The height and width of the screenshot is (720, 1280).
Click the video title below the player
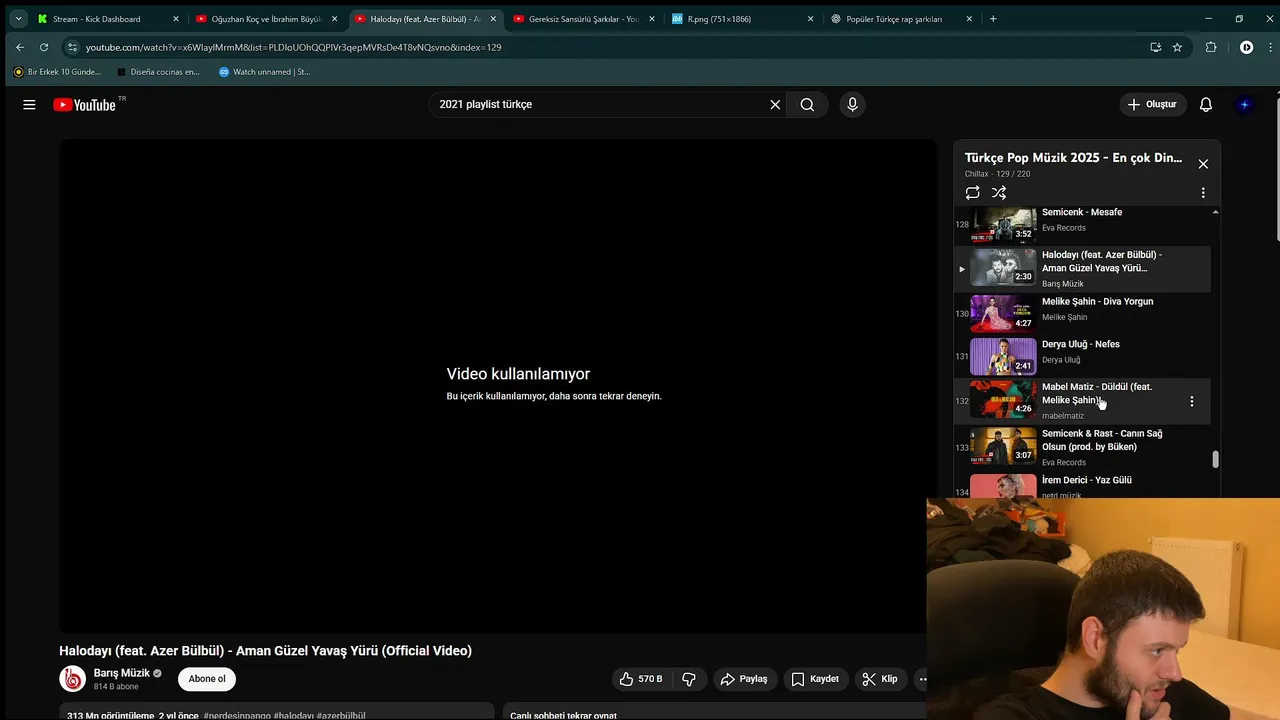tap(265, 651)
